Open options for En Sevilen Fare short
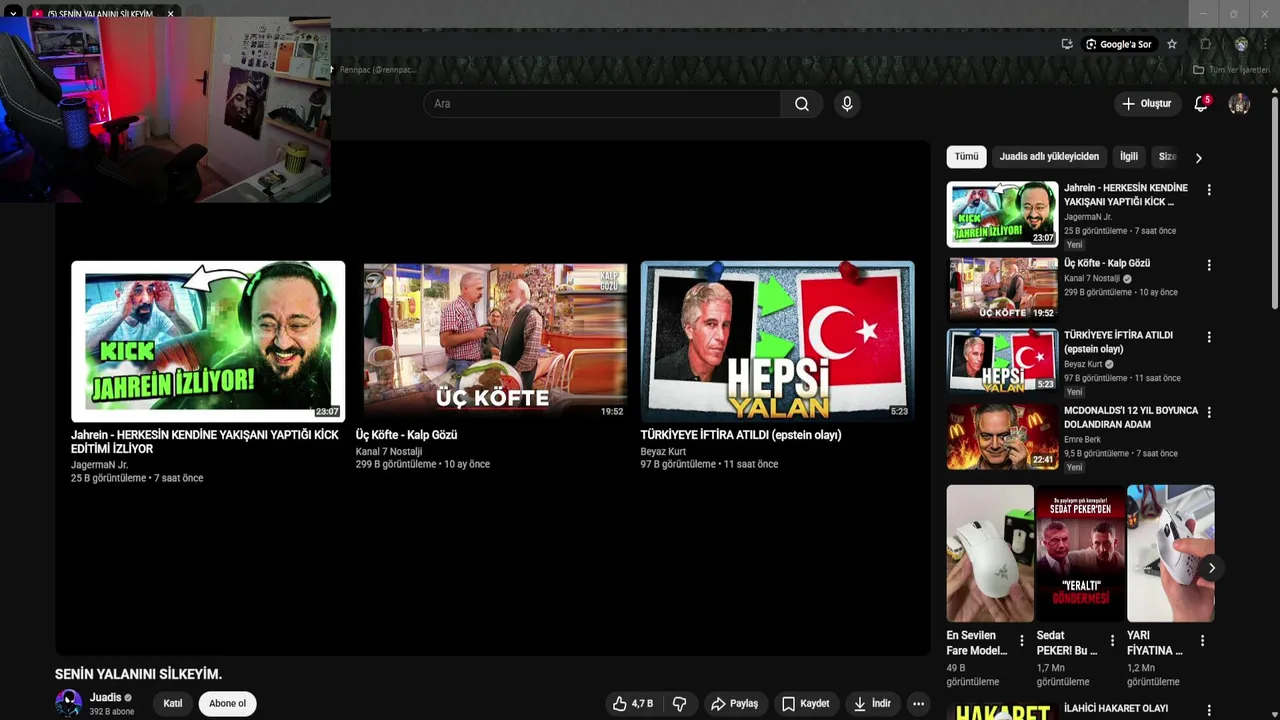 [x=1022, y=641]
